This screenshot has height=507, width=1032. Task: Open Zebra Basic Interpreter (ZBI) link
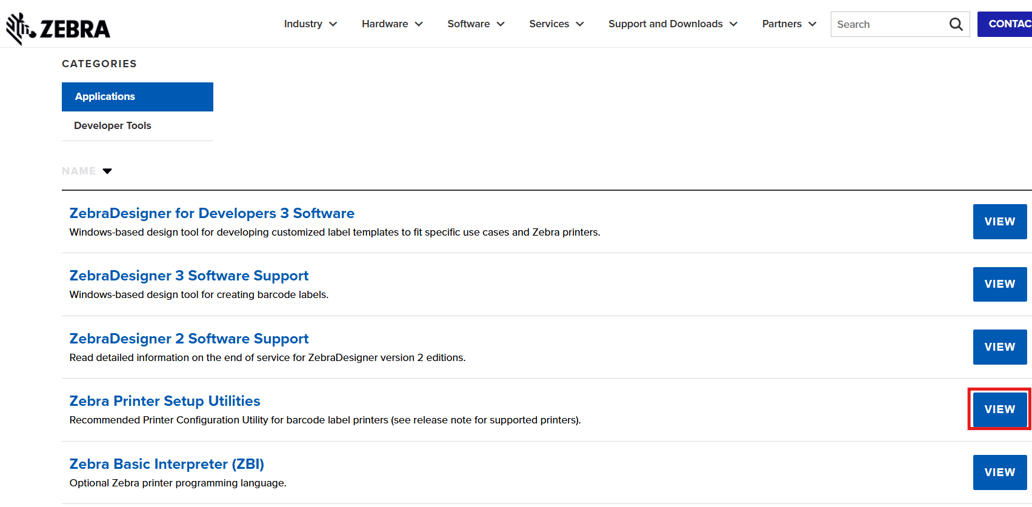coord(166,464)
